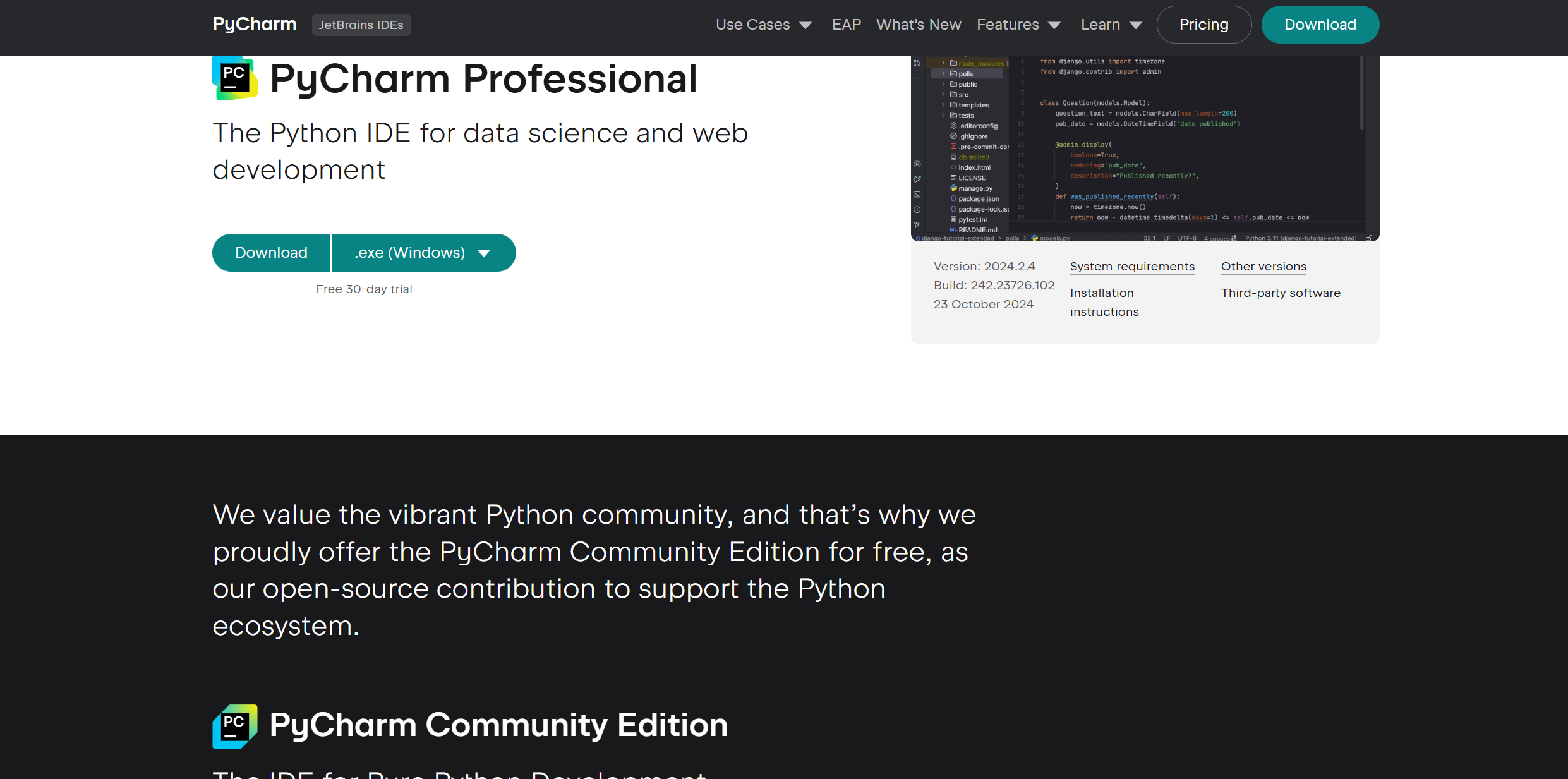Viewport: 1568px width, 779px height.
Task: Click the PyCharm Community Edition logo icon
Action: point(235,727)
